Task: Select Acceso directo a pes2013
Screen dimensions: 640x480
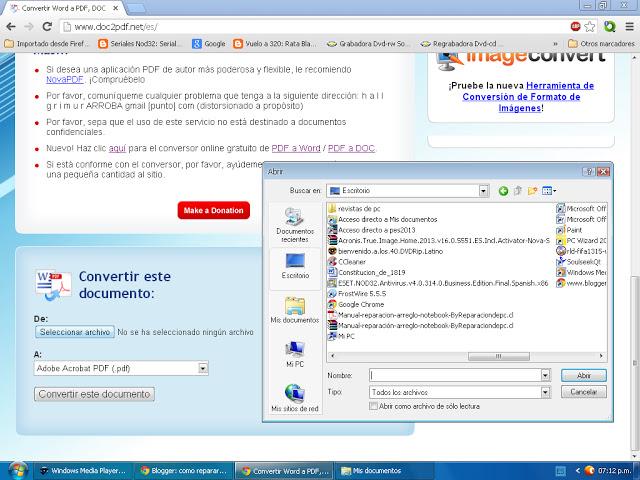Action: coord(372,230)
